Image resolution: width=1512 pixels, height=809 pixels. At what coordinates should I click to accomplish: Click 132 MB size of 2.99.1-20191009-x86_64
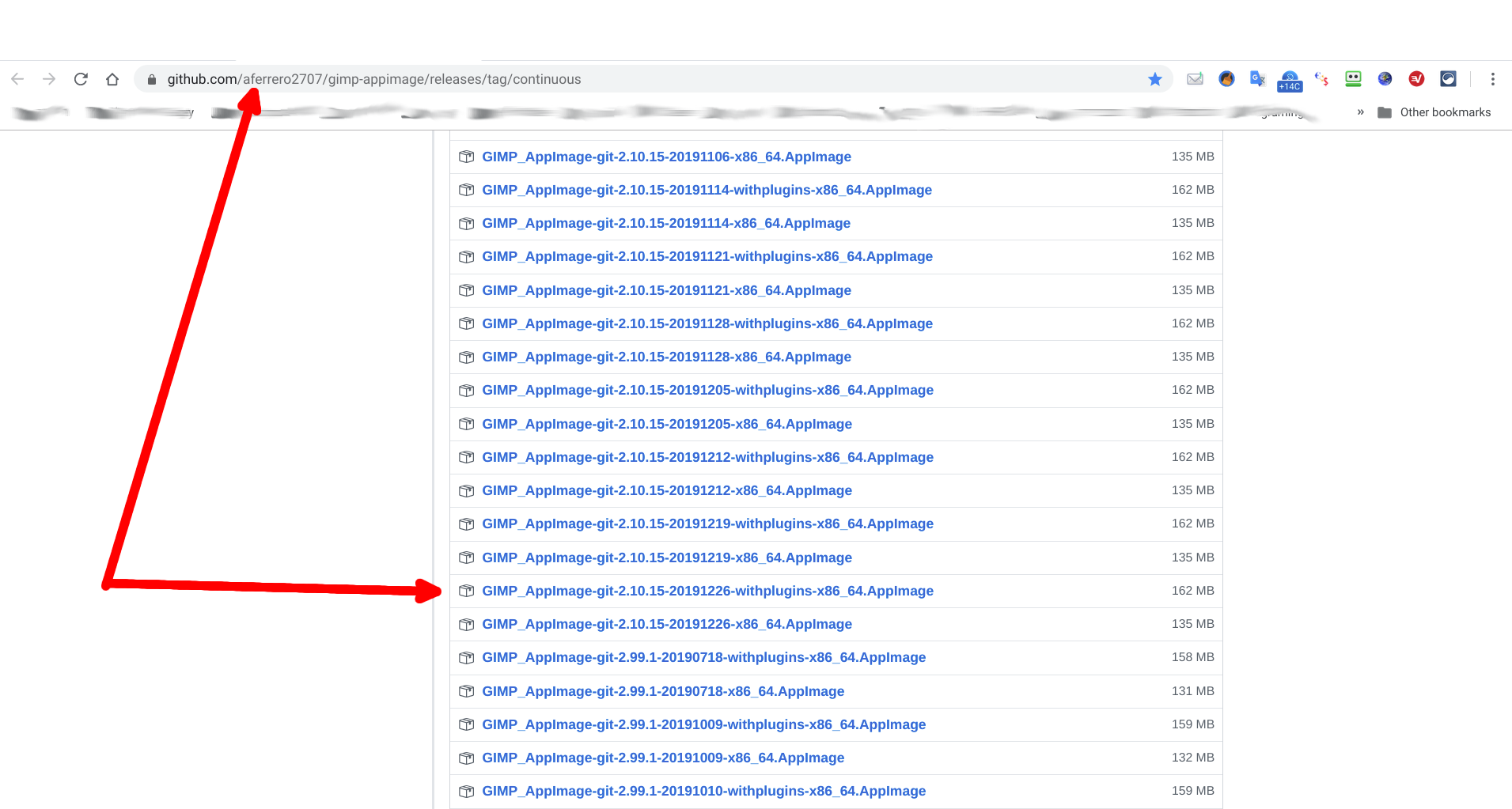pos(1192,758)
